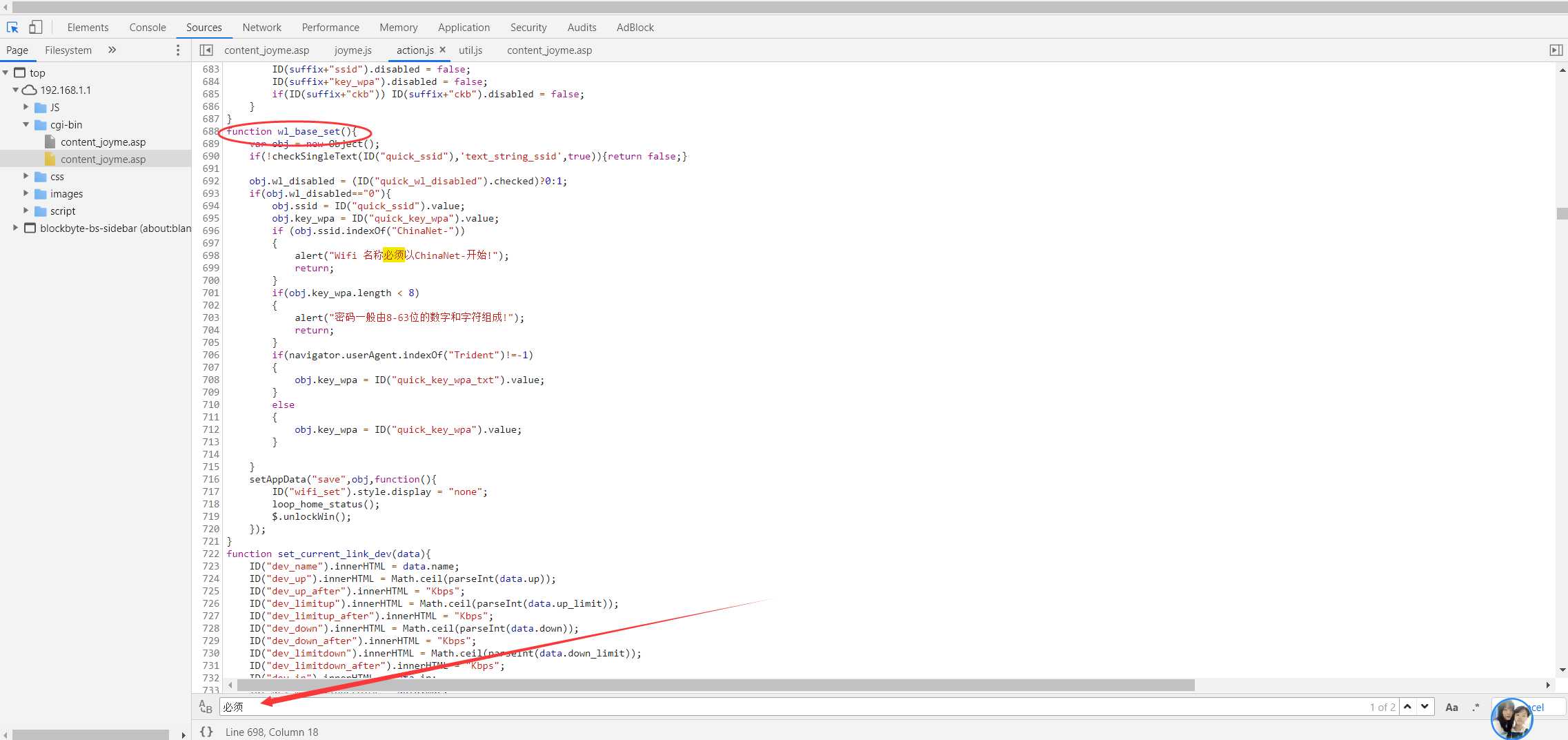Click the code editor scroll up arrow
The image size is (1568, 740).
coord(1562,70)
